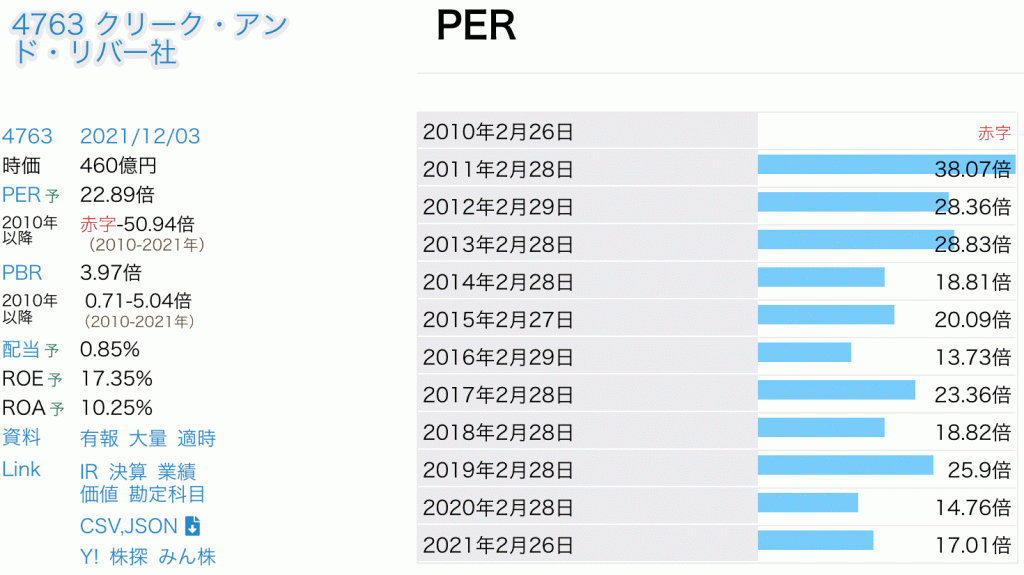Open the 価値 valuation link
Screen dimensions: 1024x575
coord(99,494)
